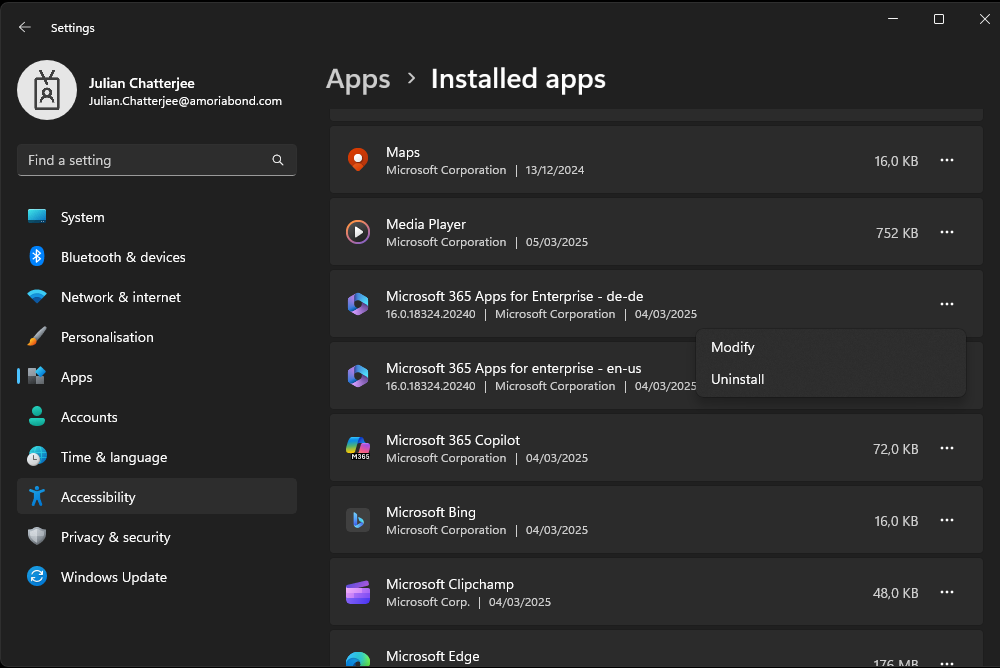
Task: Toggle more options for Microsoft 365 de-de
Action: click(947, 304)
